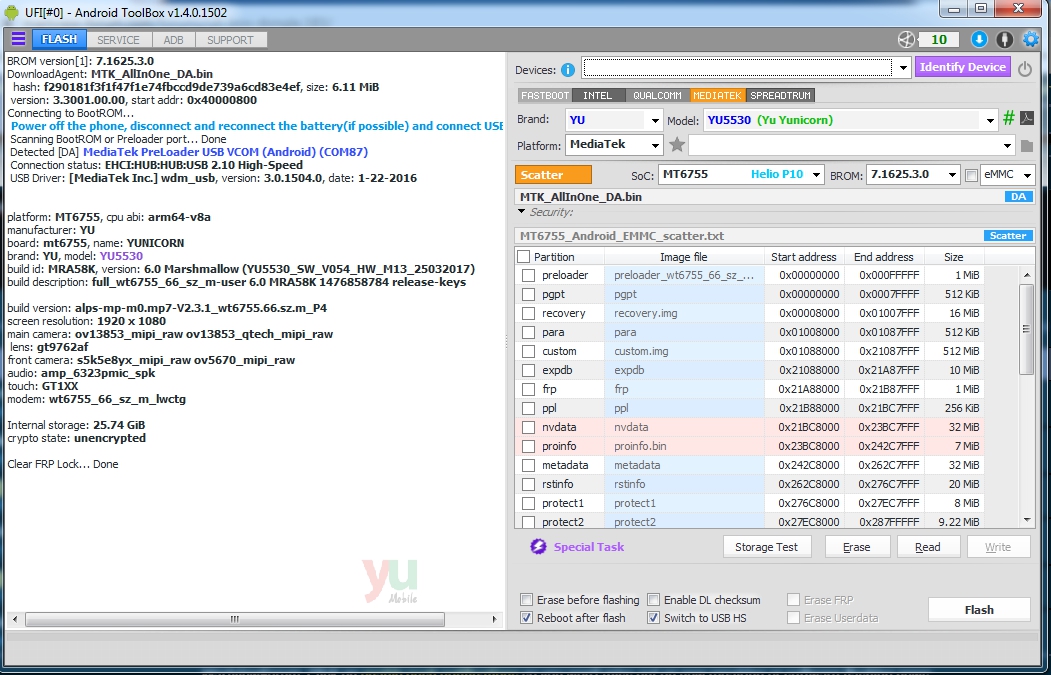Open the info icon in top toolbar

[1004, 40]
